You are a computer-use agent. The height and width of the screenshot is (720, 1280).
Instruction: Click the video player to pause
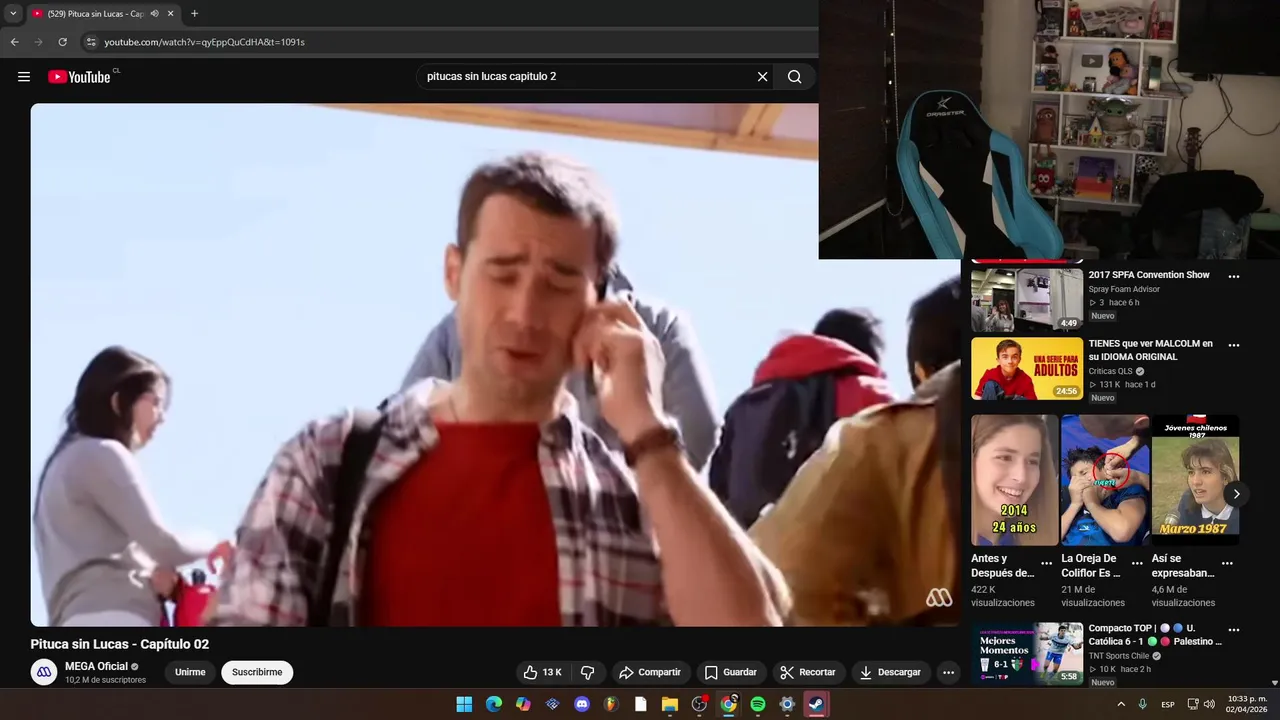click(x=495, y=365)
